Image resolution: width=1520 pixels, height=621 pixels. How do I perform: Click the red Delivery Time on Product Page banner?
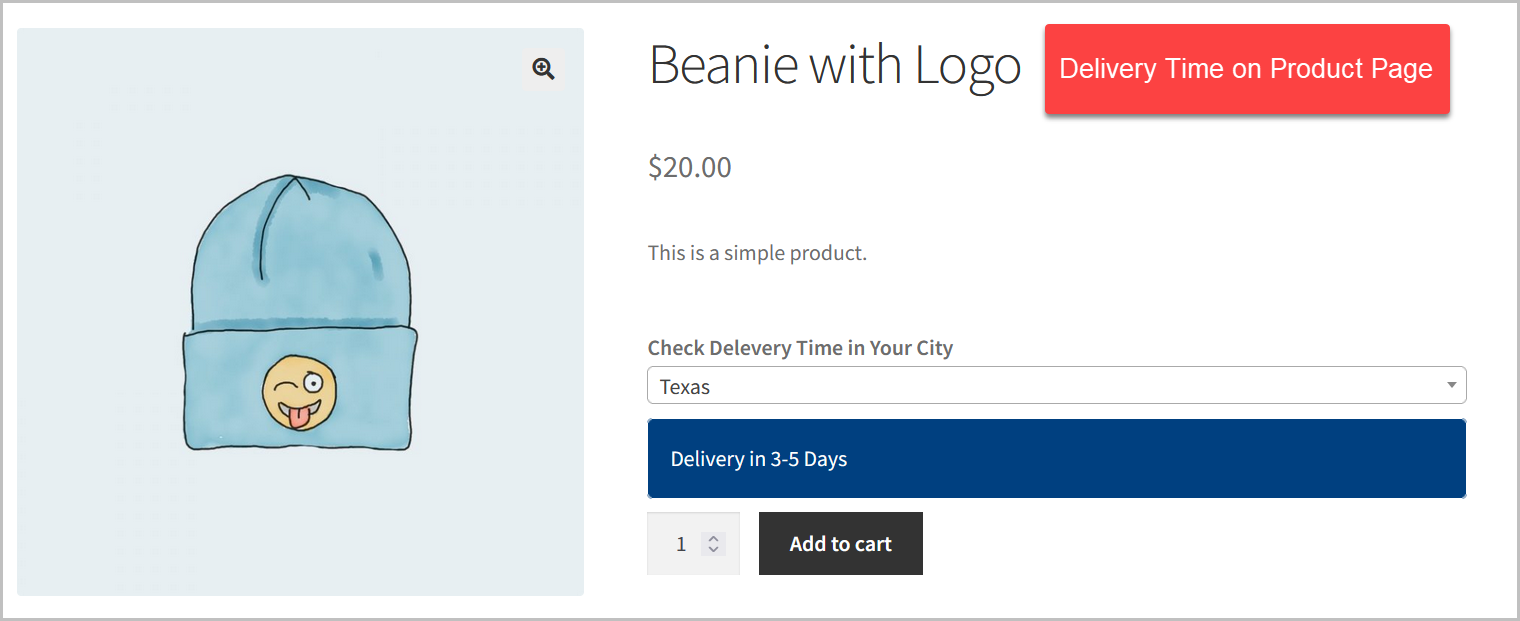point(1246,68)
